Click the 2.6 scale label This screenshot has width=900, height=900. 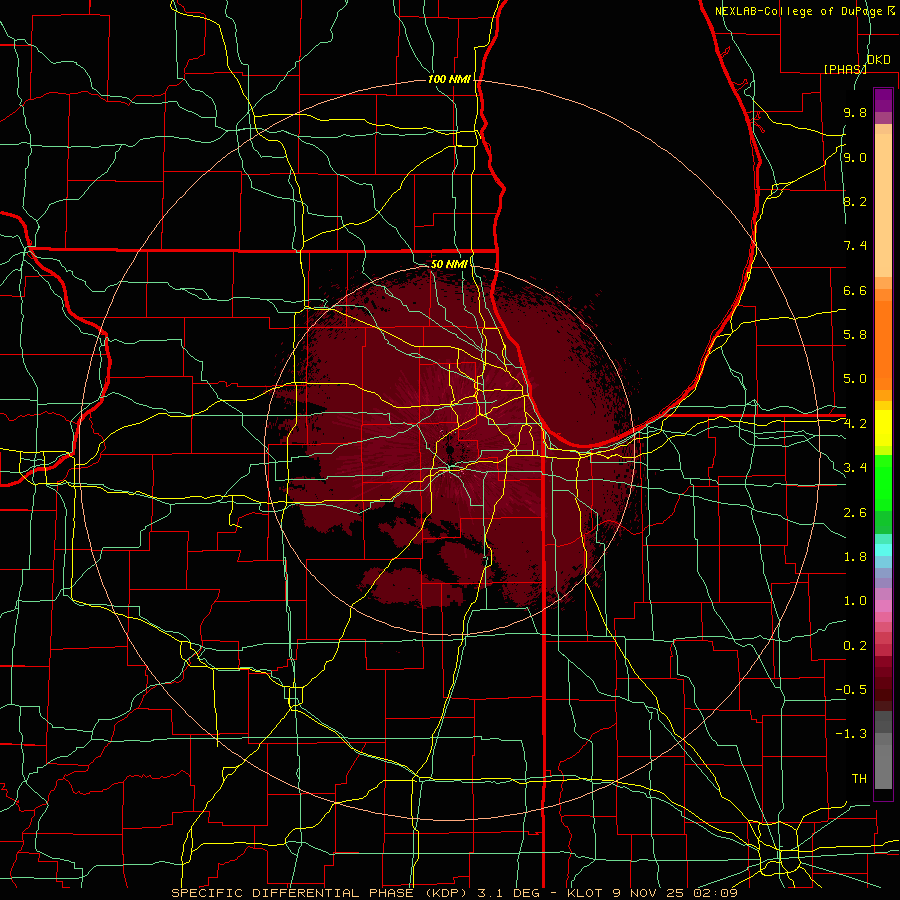click(855, 513)
